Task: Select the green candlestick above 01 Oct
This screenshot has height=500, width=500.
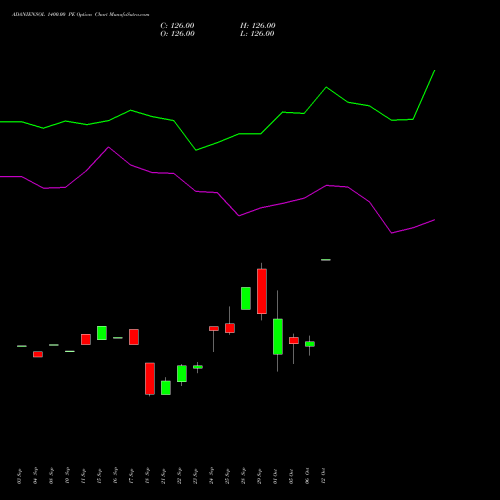Action: click(278, 337)
